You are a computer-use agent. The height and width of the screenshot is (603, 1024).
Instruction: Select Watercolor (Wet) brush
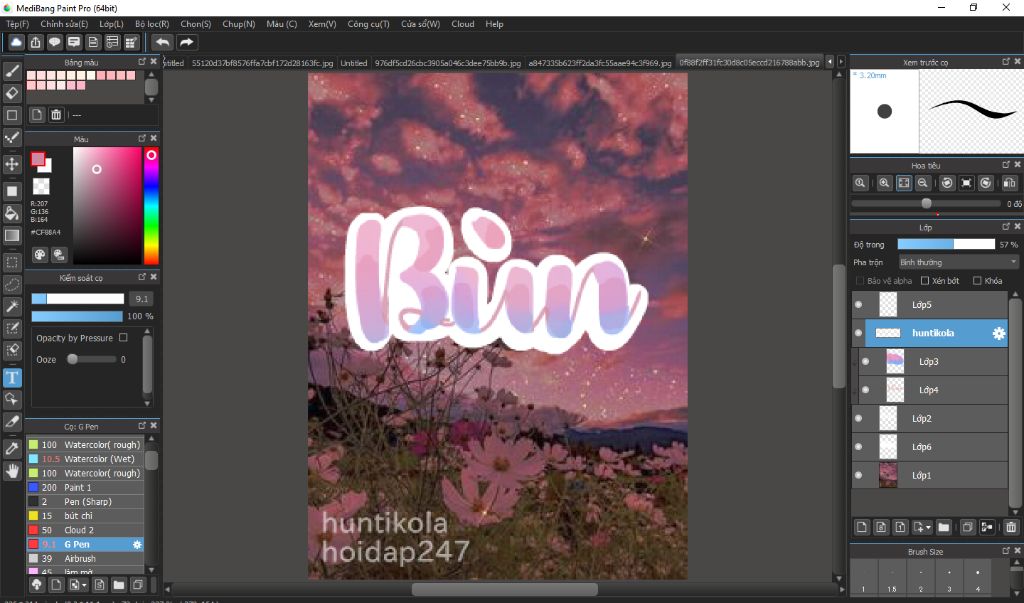85,459
